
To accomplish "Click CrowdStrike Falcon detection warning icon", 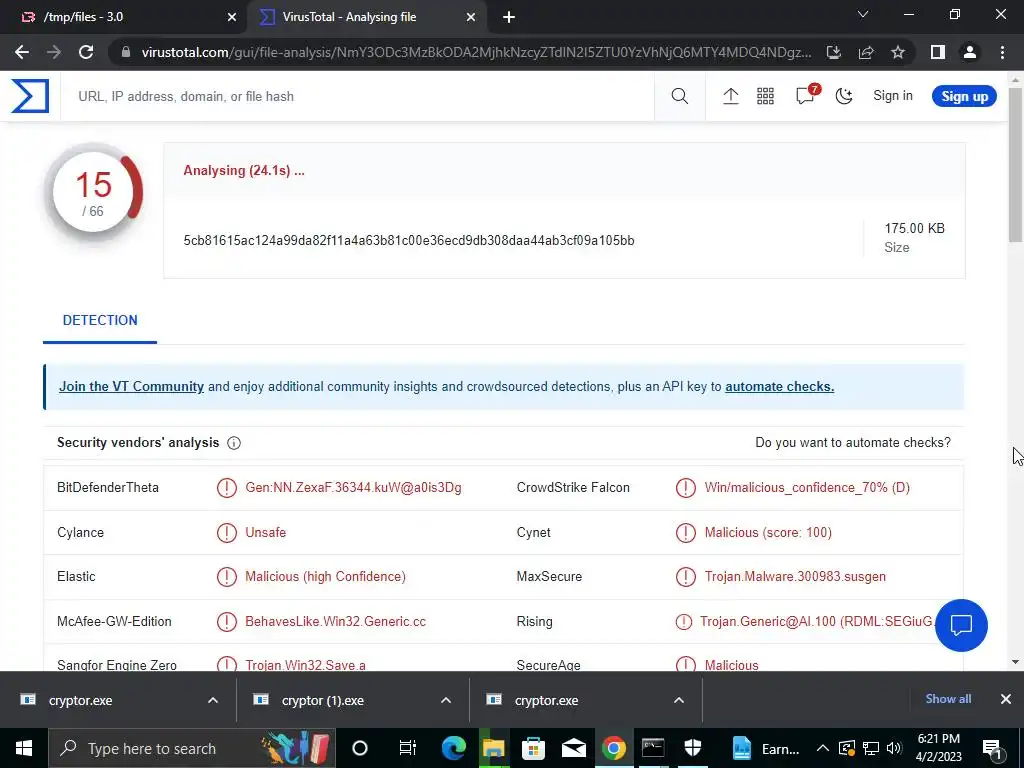I will tap(686, 488).
